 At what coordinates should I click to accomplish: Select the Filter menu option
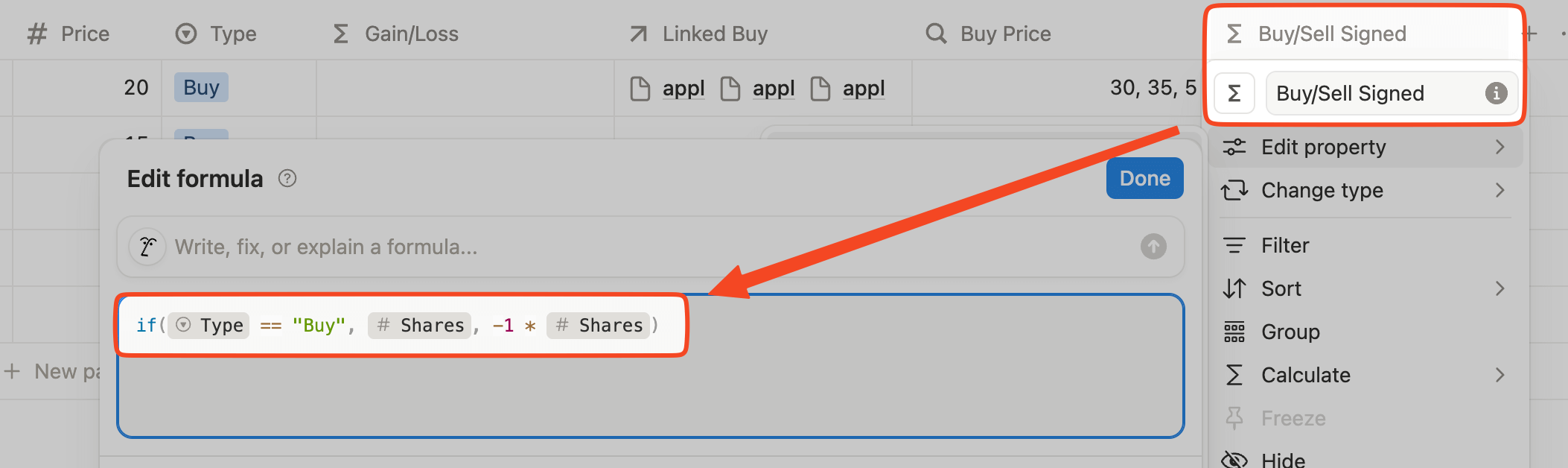[1285, 245]
